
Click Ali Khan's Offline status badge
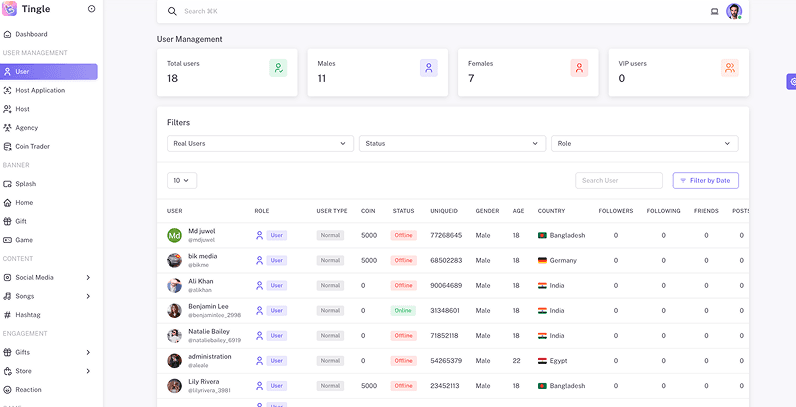[x=404, y=286]
